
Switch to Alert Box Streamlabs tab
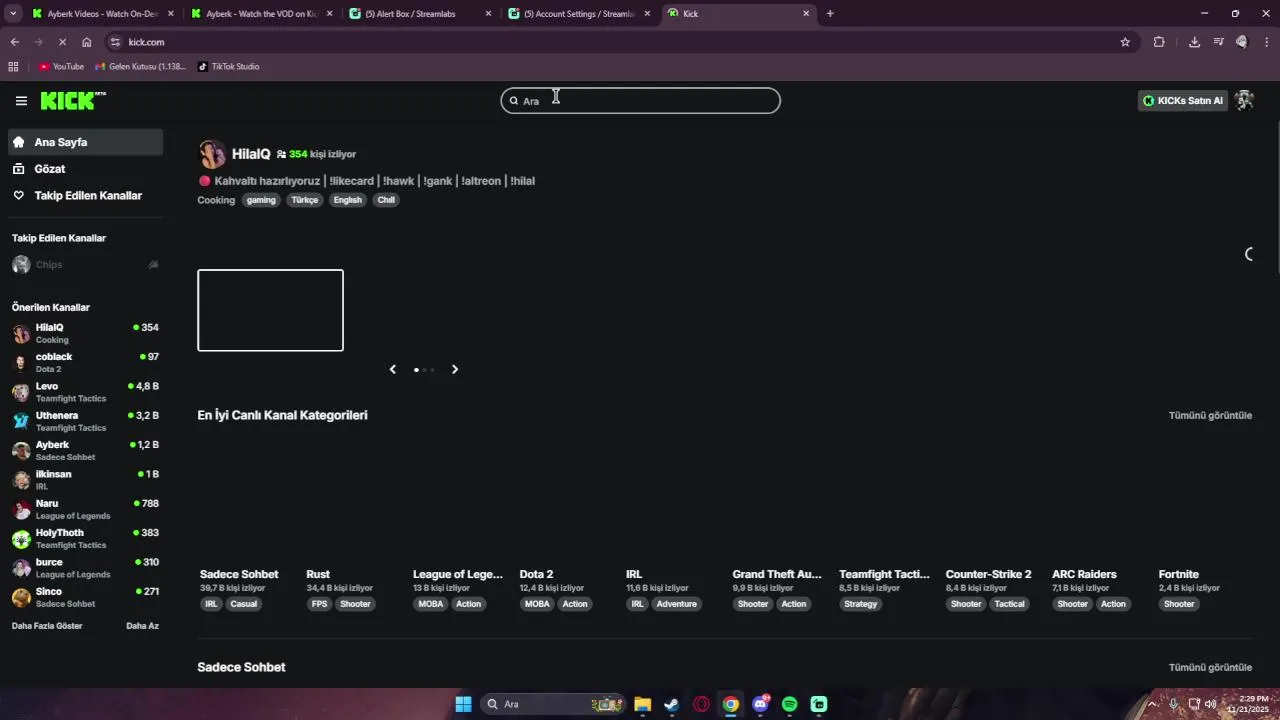(x=420, y=13)
